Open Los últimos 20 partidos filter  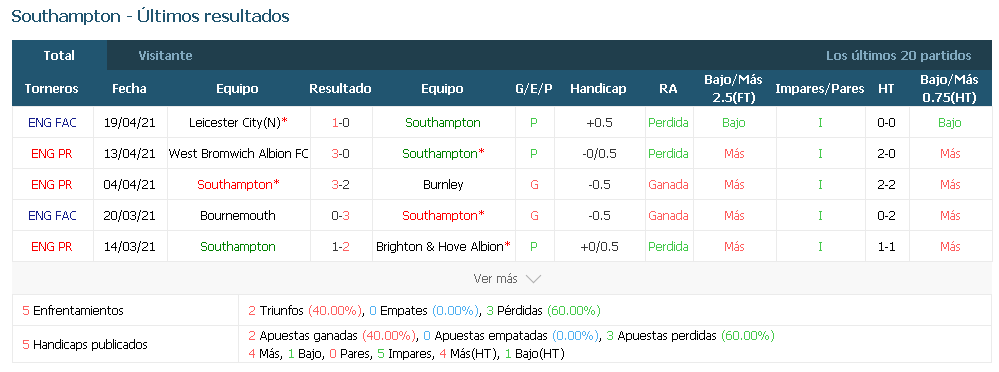click(x=898, y=55)
